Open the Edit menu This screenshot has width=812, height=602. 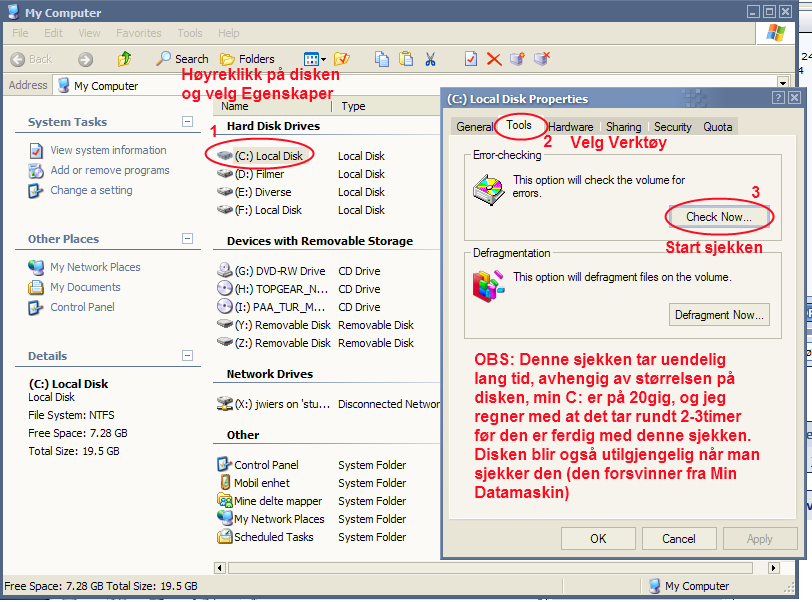(x=53, y=33)
